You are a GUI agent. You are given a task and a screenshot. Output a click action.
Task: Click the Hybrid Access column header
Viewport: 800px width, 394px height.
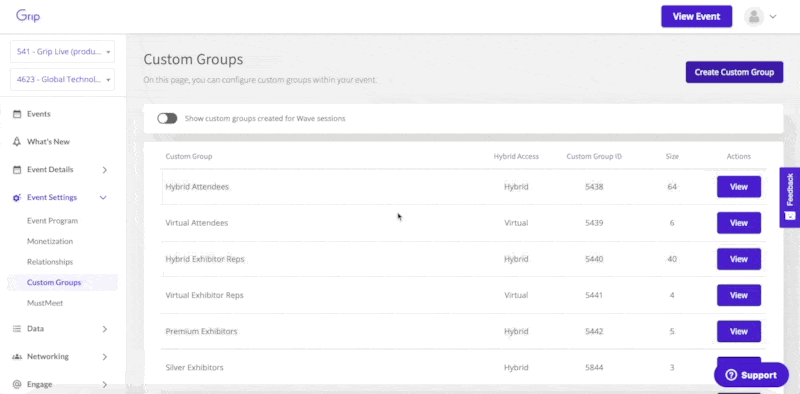(516, 156)
